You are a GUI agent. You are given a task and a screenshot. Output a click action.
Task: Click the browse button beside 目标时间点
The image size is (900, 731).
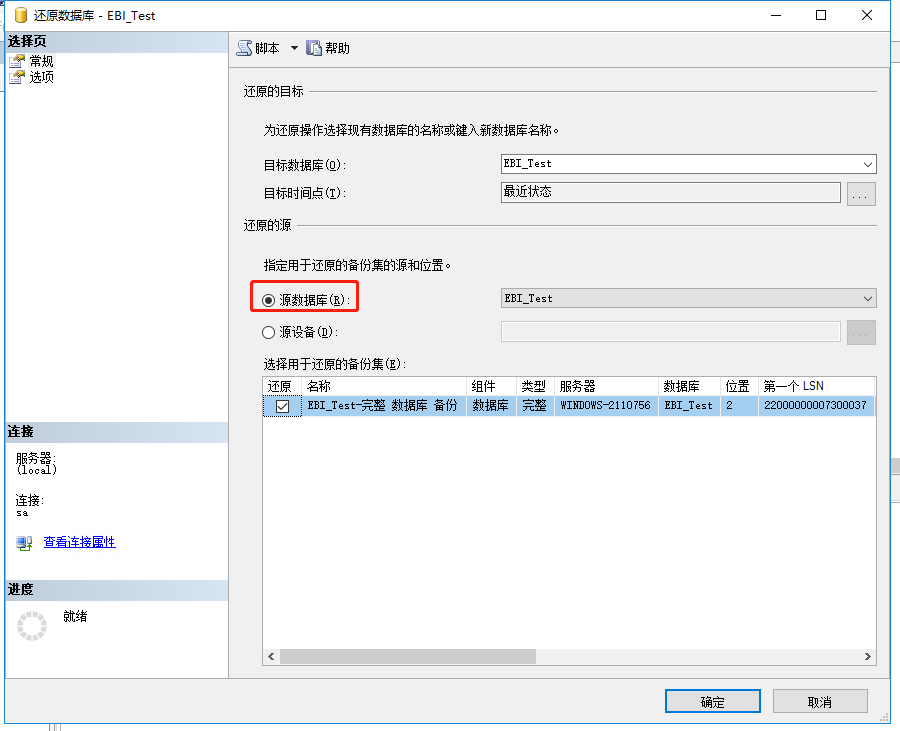[x=860, y=193]
